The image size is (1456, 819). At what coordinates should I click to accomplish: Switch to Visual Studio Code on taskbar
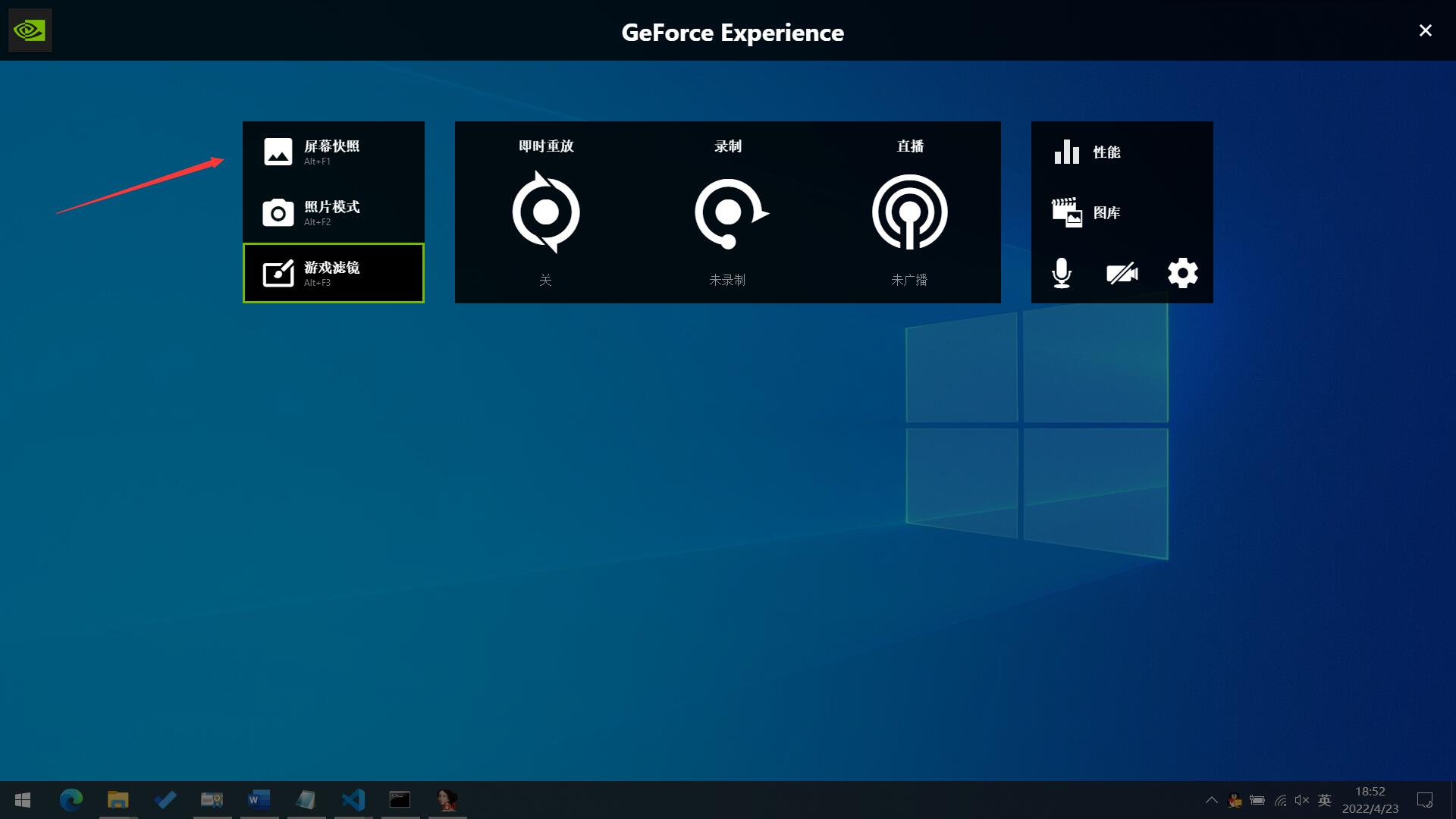353,800
